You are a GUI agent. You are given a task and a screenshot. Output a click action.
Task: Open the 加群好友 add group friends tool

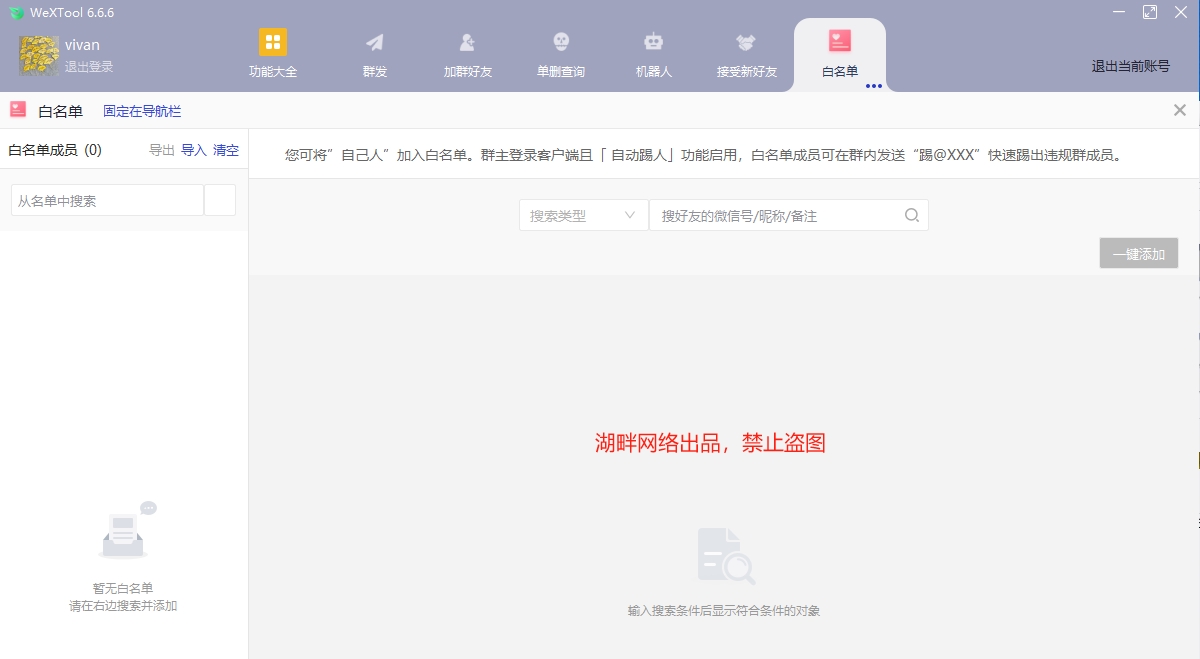coord(466,55)
